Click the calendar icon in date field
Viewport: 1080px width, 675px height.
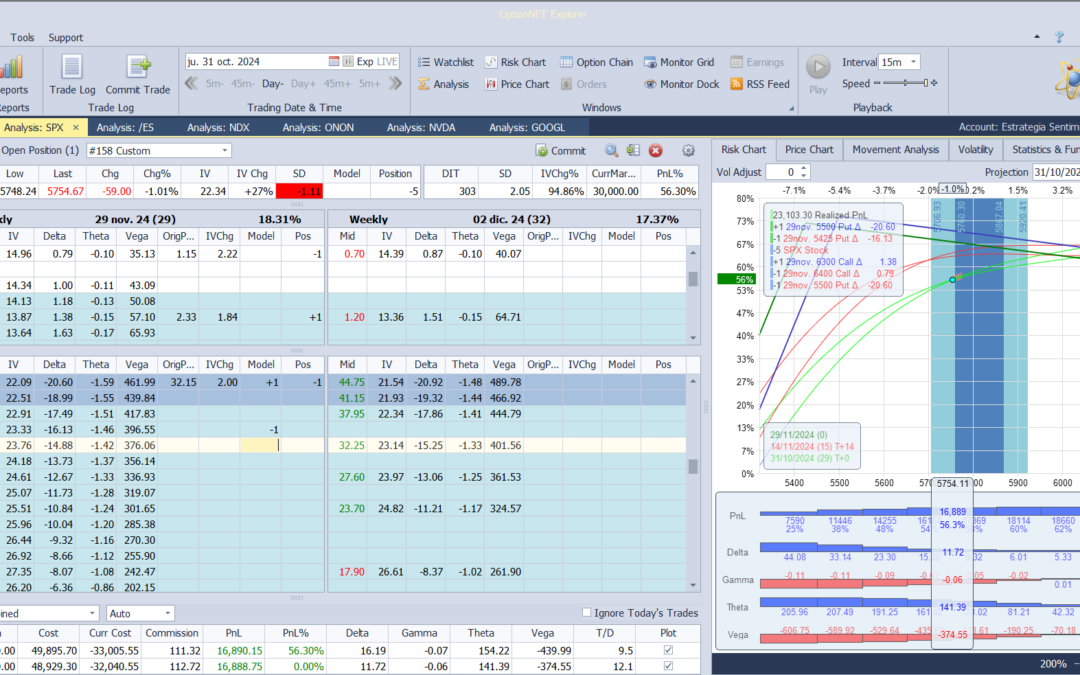point(335,62)
